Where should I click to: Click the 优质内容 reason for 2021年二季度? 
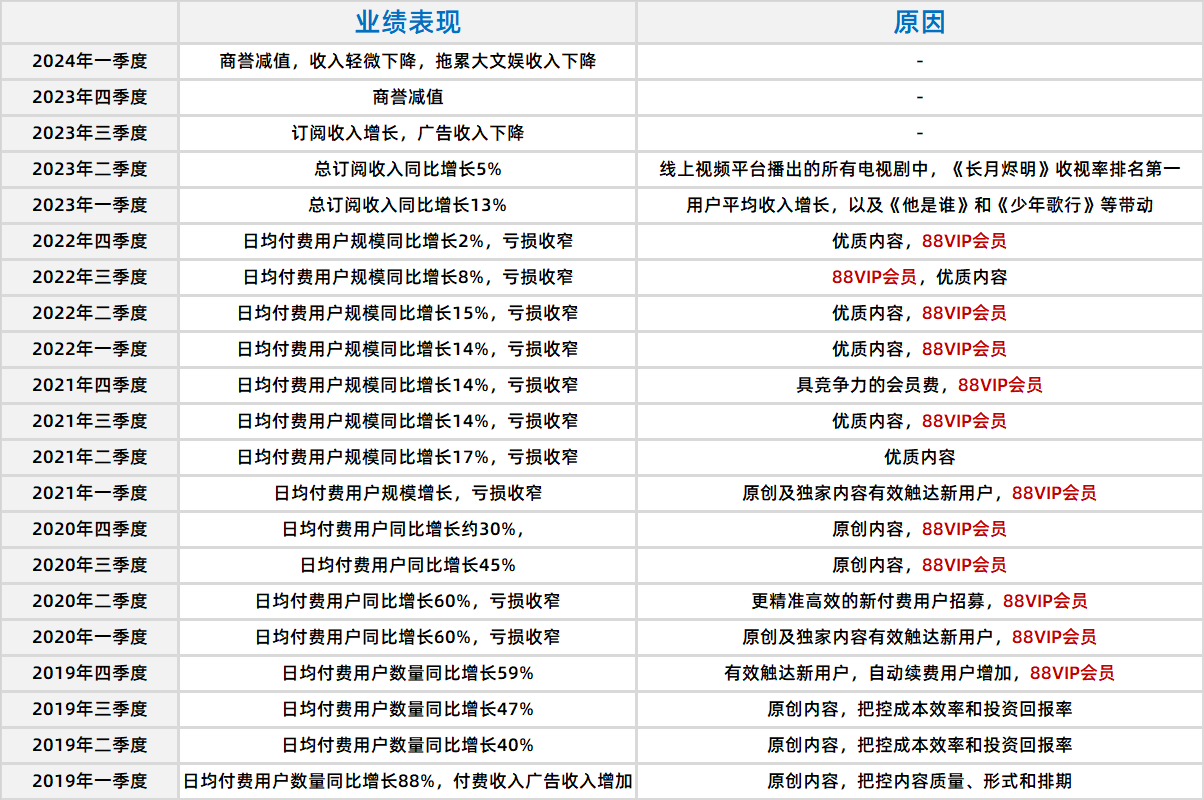[x=920, y=457]
